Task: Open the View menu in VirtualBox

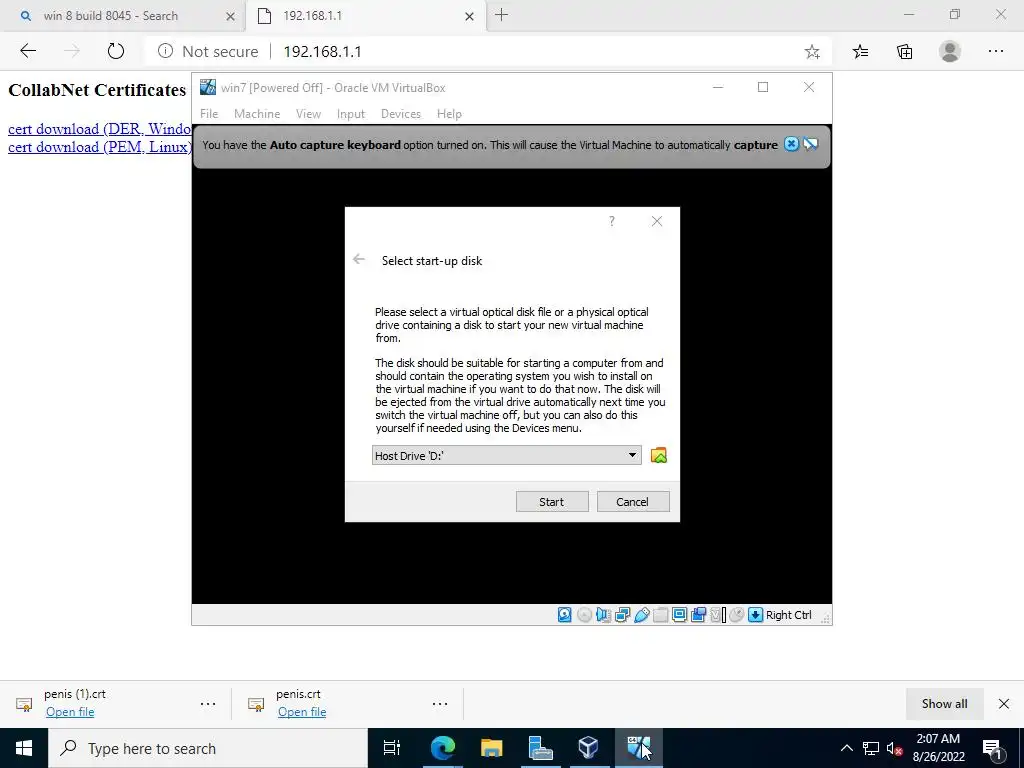Action: pos(308,114)
